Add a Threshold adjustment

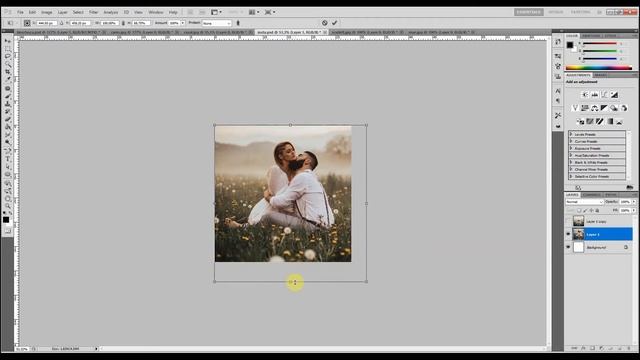[x=600, y=122]
